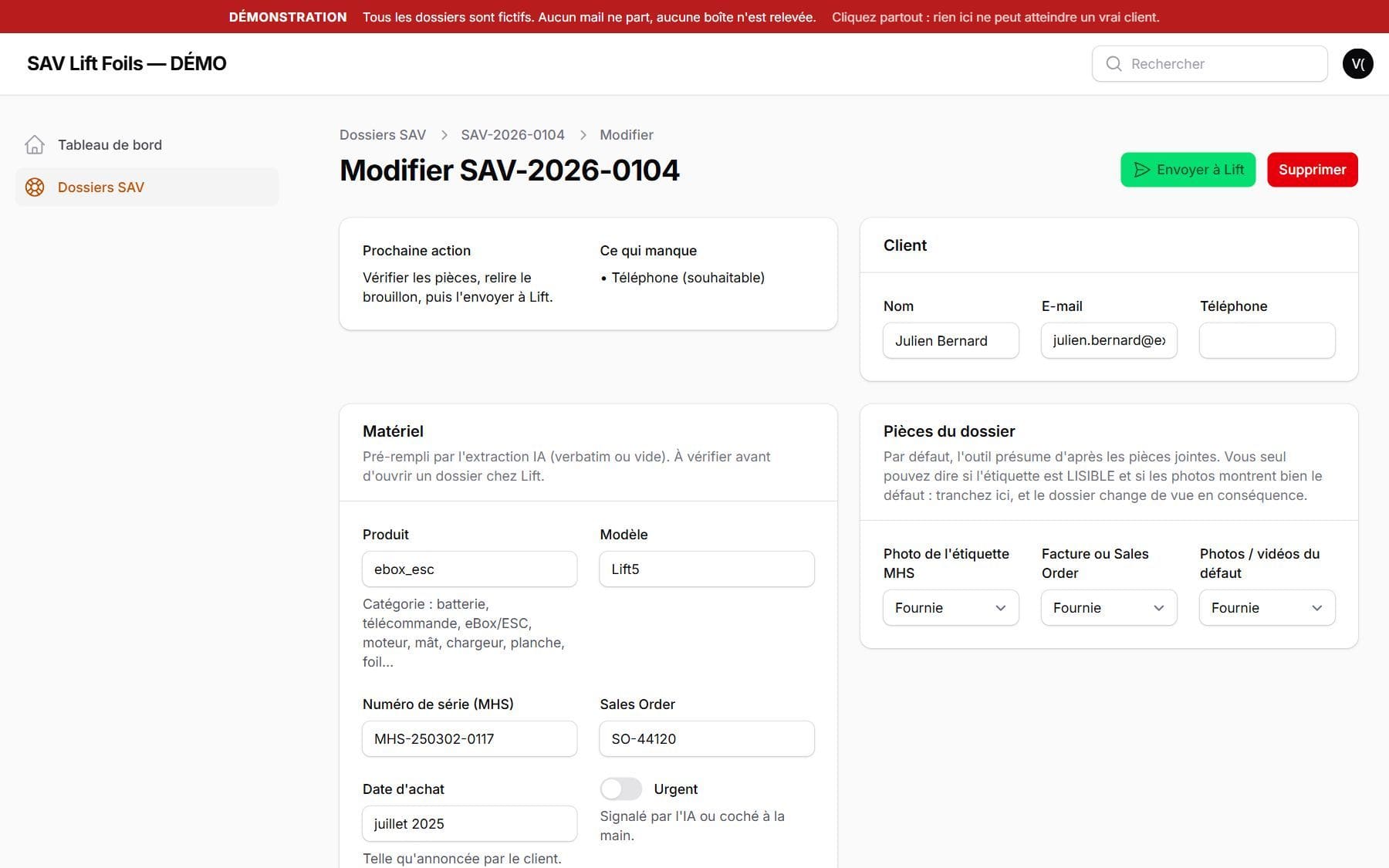Click the DÉMONSTRATION banner label
Viewport: 1389px width, 868px height.
pos(288,17)
